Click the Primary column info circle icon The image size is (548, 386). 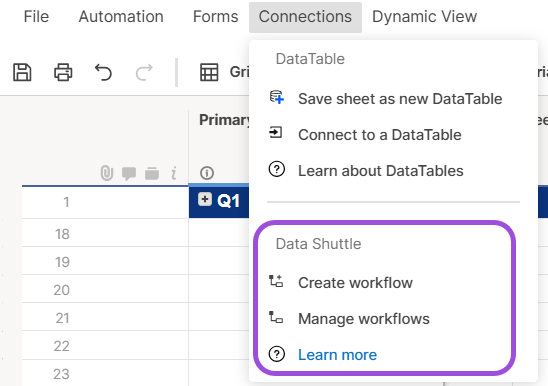coord(207,173)
